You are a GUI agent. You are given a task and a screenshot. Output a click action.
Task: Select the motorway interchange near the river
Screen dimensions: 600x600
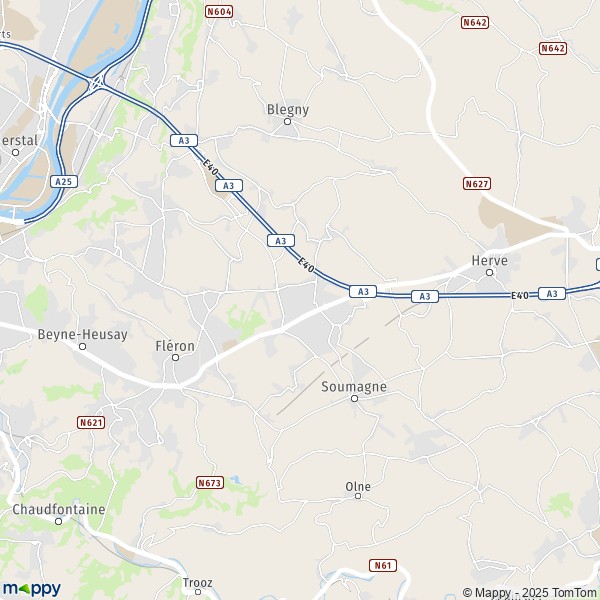click(x=97, y=83)
